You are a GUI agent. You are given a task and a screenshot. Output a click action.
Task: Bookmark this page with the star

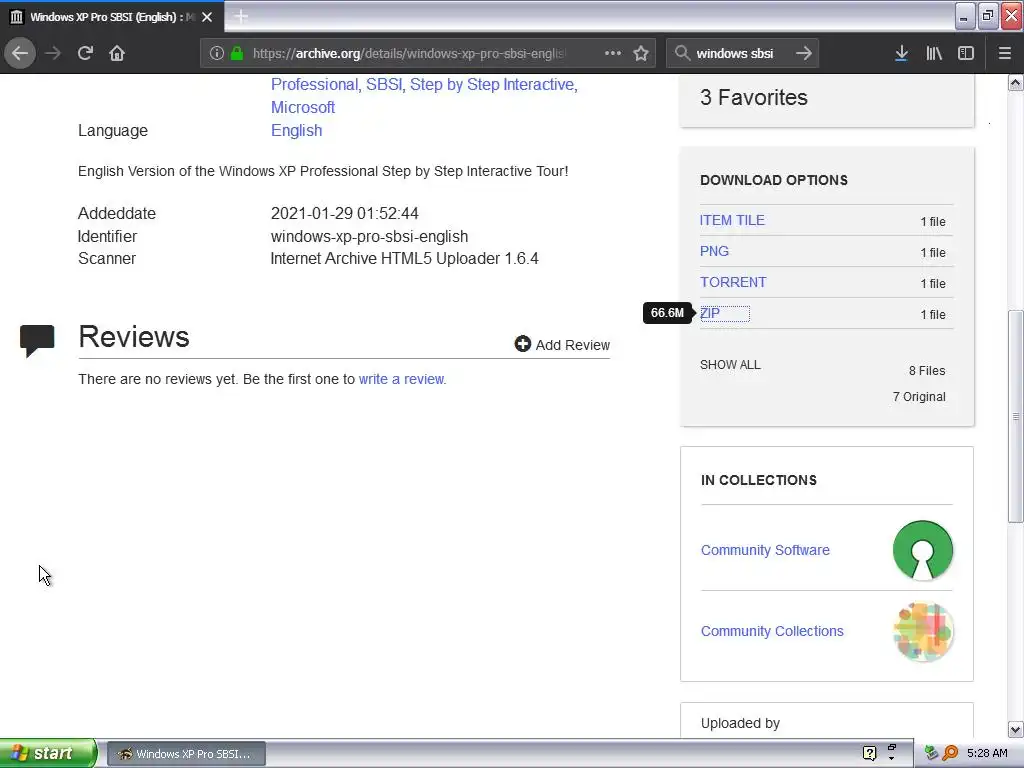(641, 53)
